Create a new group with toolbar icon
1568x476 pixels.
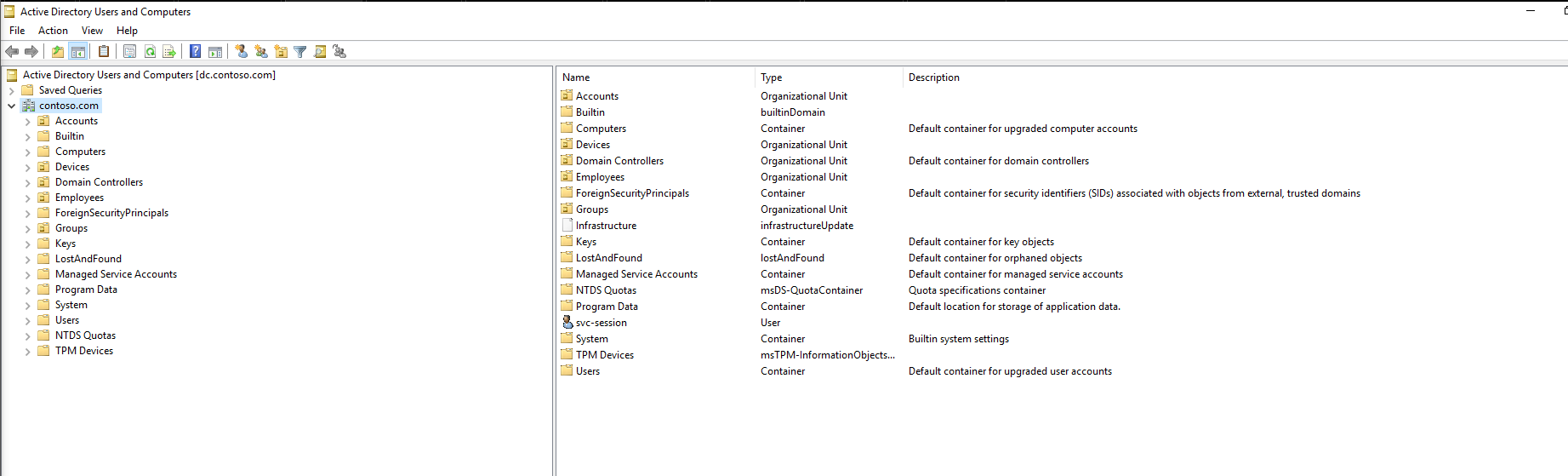click(261, 52)
